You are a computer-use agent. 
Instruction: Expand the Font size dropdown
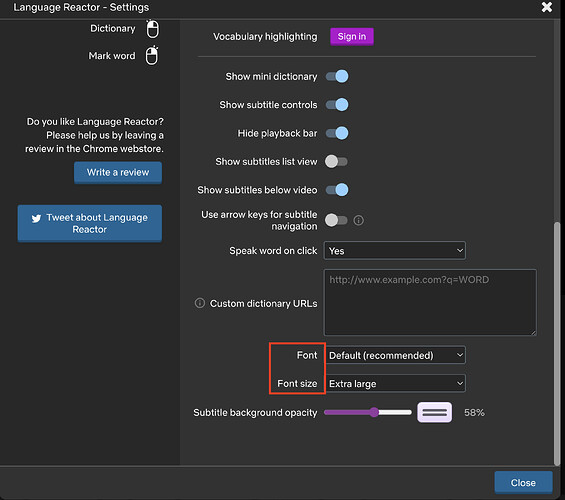pos(395,384)
